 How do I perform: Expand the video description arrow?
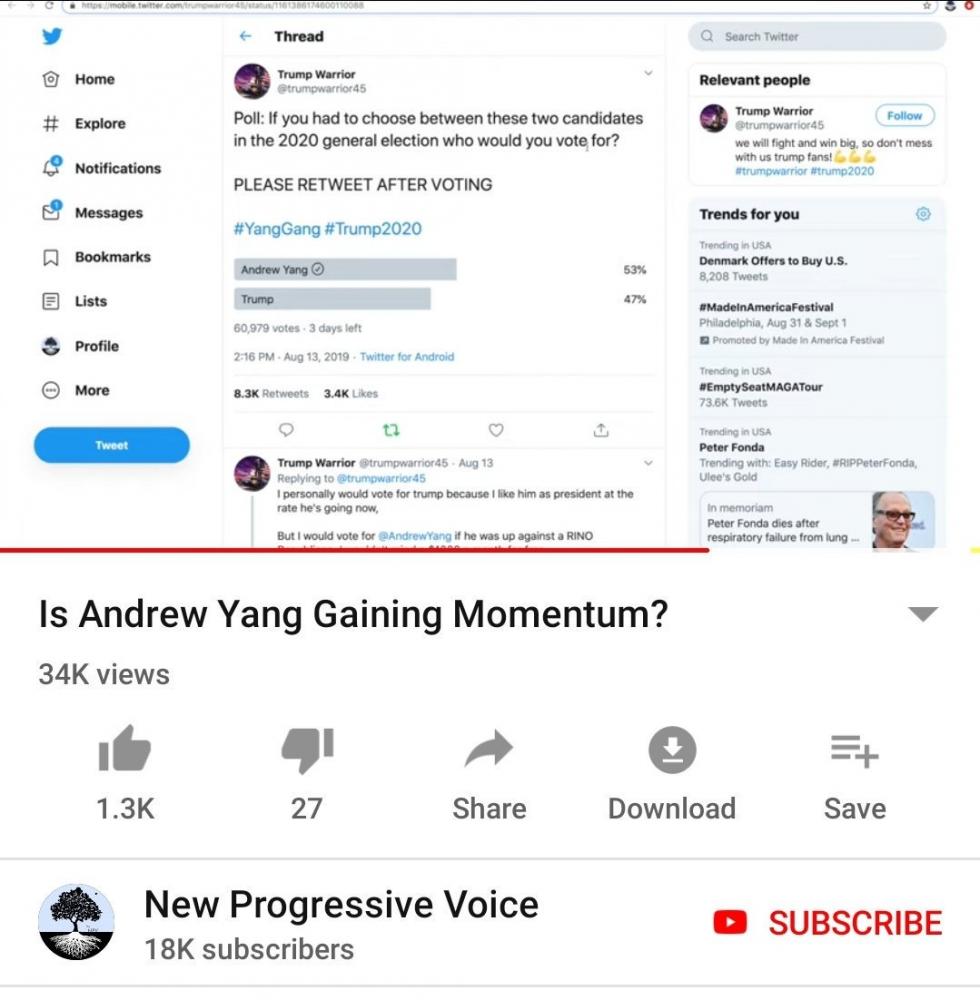coord(923,614)
